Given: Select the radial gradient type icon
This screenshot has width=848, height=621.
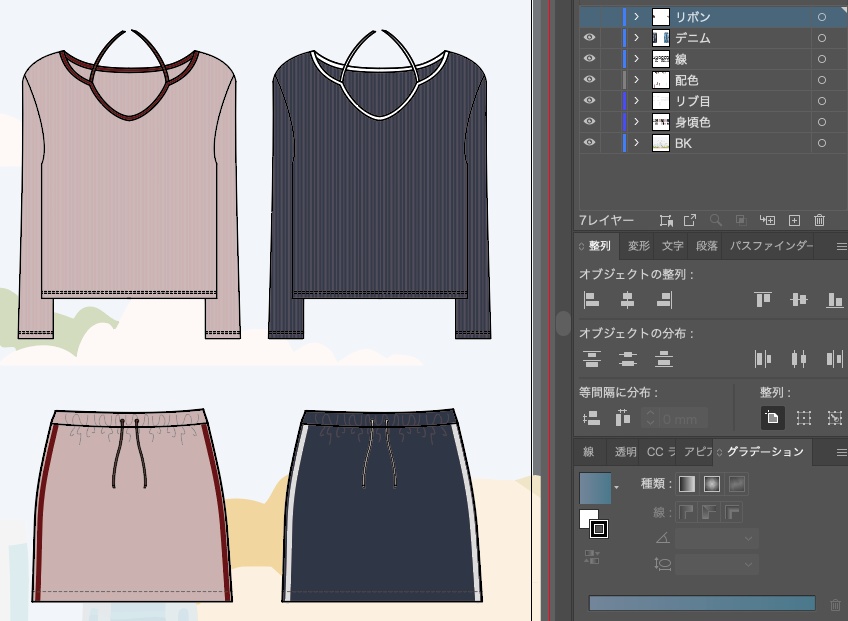Looking at the screenshot, I should [x=711, y=484].
